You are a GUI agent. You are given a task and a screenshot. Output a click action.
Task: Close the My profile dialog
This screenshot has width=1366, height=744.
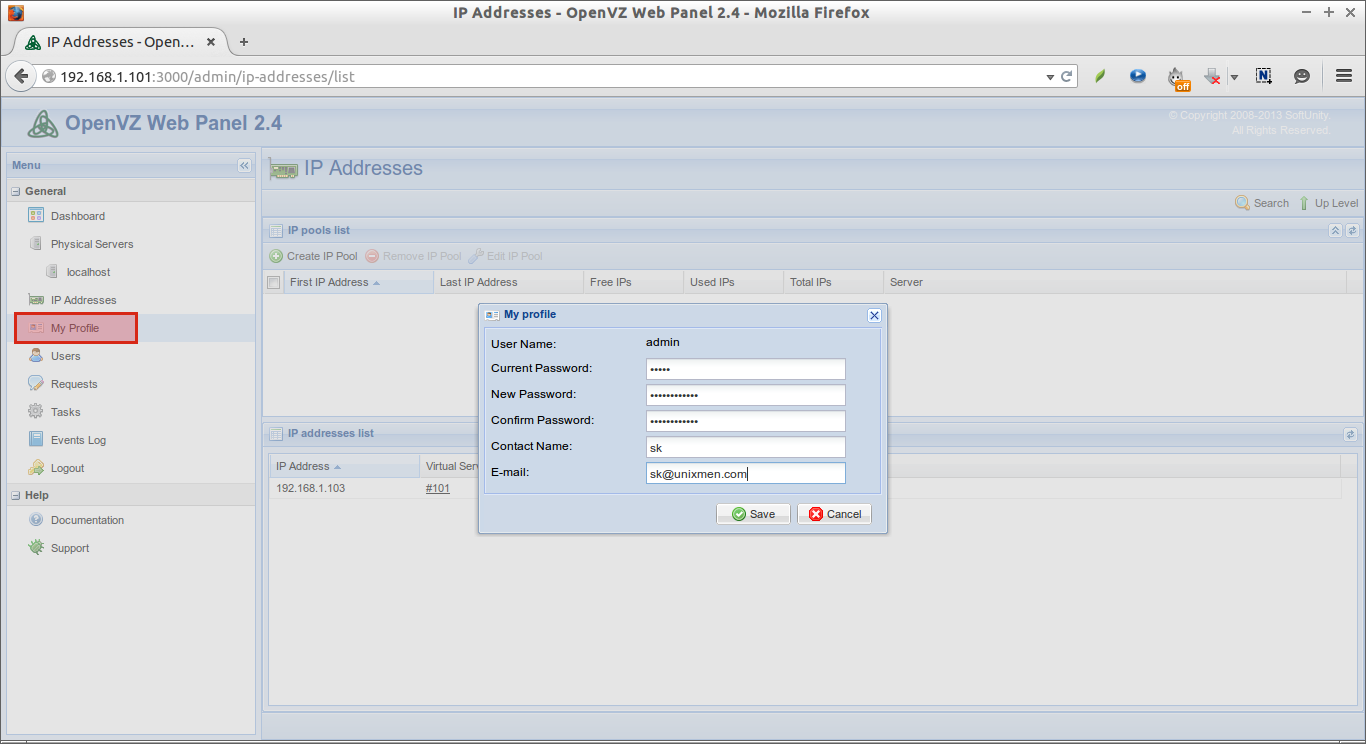pyautogui.click(x=874, y=315)
